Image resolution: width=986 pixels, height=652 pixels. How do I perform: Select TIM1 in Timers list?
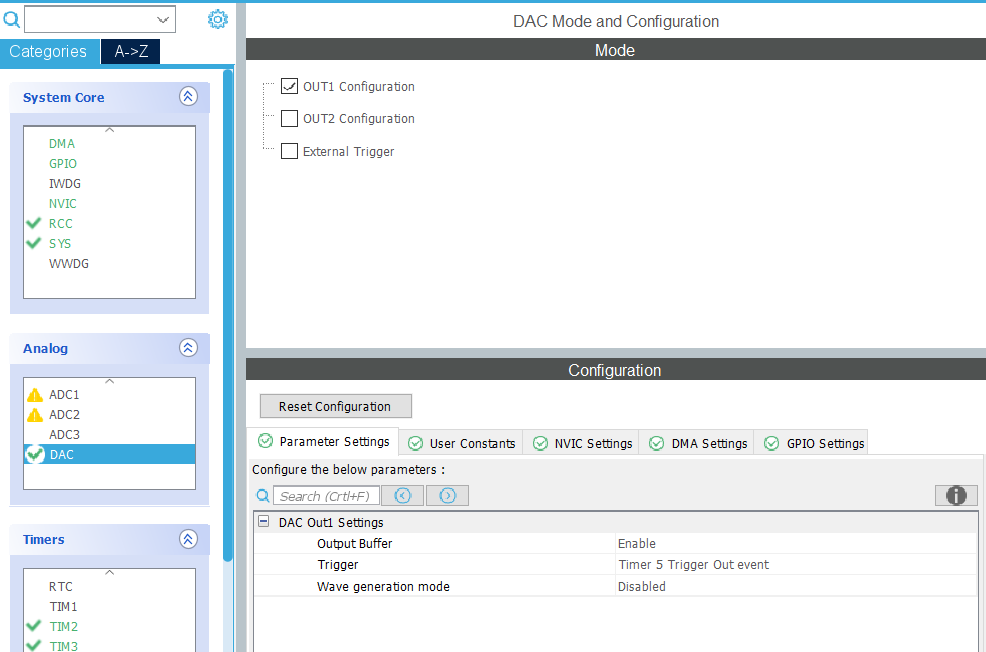tap(63, 607)
